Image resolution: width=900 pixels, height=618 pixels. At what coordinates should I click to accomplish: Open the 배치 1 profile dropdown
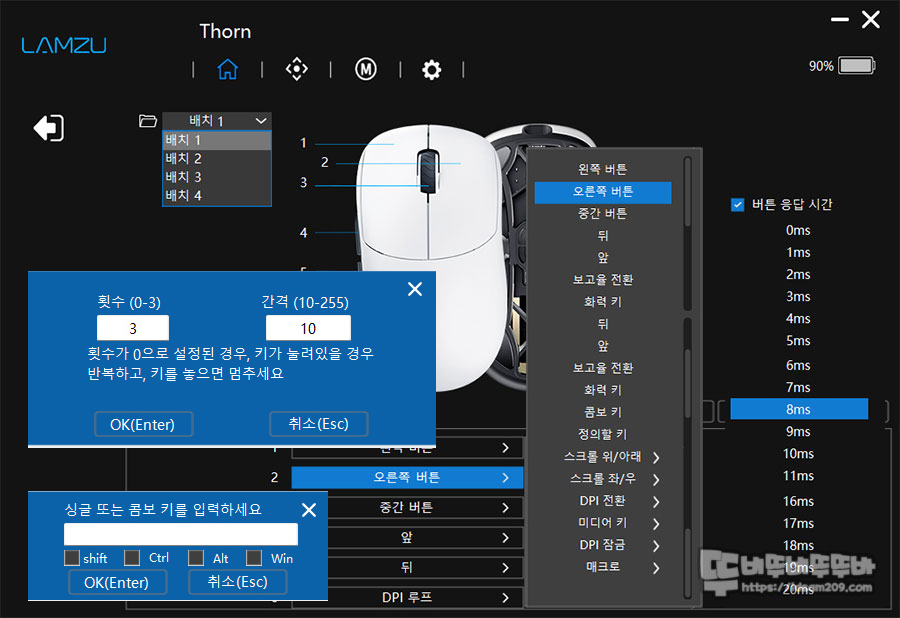[x=216, y=121]
